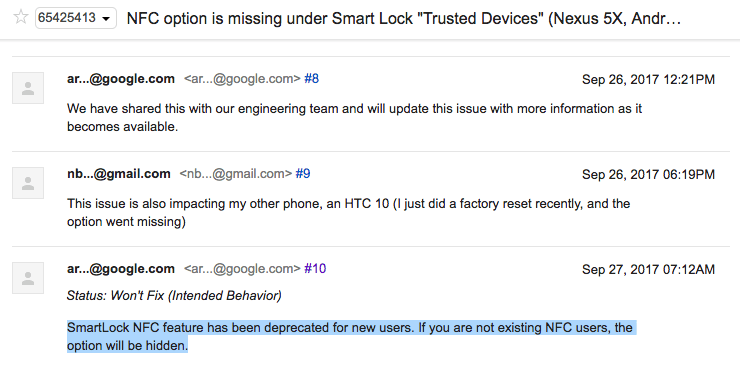This screenshot has width=740, height=365.
Task: Click author ar...@google.com on comment #10
Action: pyautogui.click(x=121, y=269)
